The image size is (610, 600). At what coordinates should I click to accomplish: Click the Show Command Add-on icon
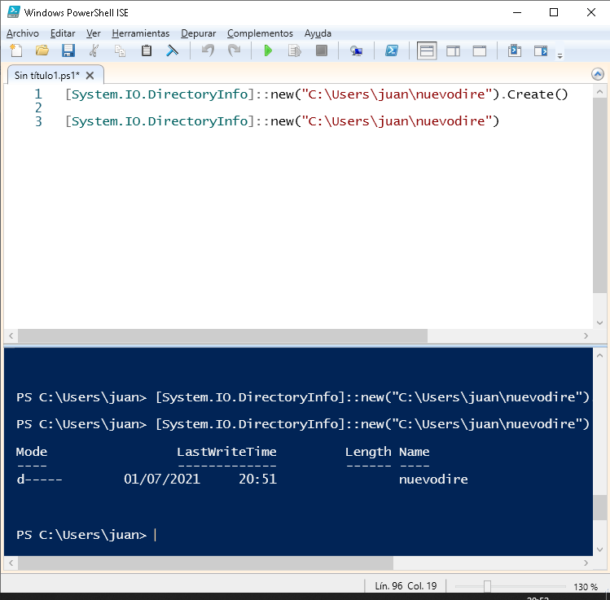541,51
